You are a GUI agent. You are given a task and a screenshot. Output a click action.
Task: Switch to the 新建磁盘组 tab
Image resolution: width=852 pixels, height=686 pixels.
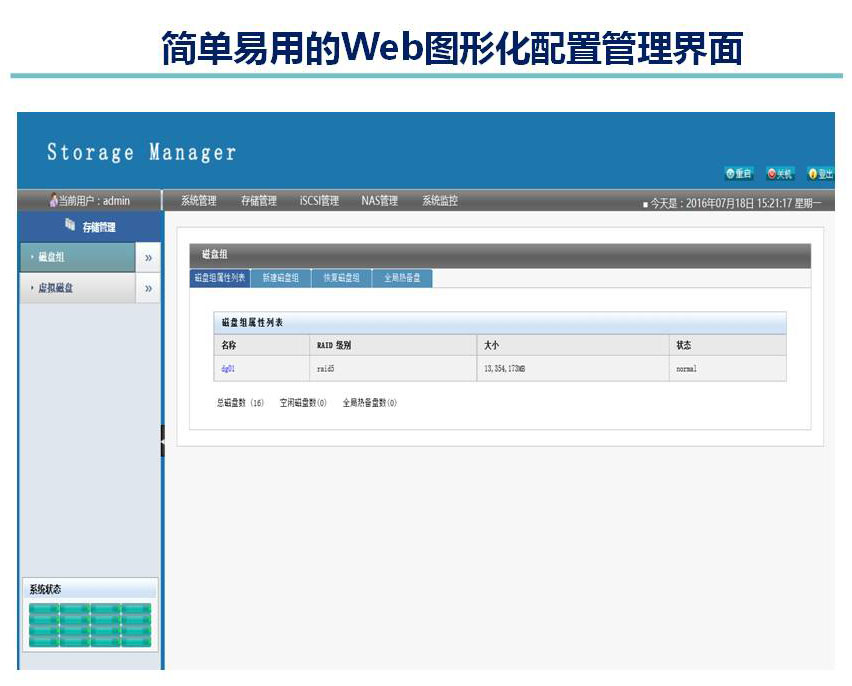[281, 278]
